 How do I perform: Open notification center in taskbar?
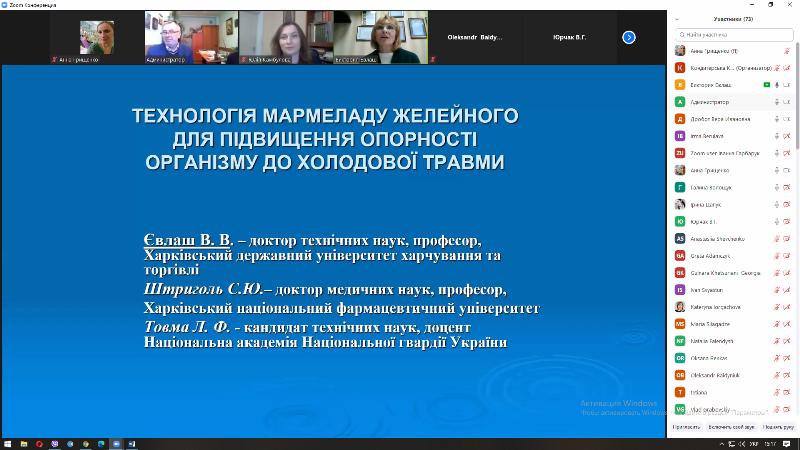click(x=787, y=444)
